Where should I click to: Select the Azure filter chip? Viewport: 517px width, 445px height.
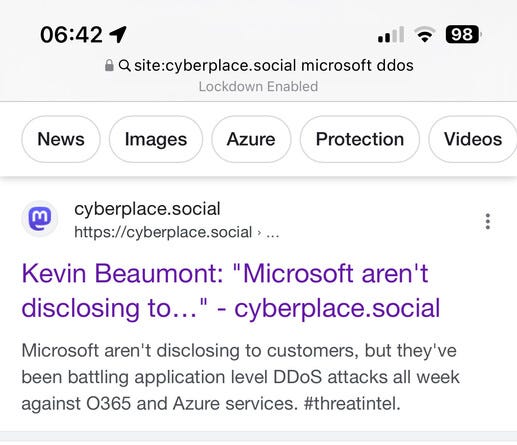point(251,139)
